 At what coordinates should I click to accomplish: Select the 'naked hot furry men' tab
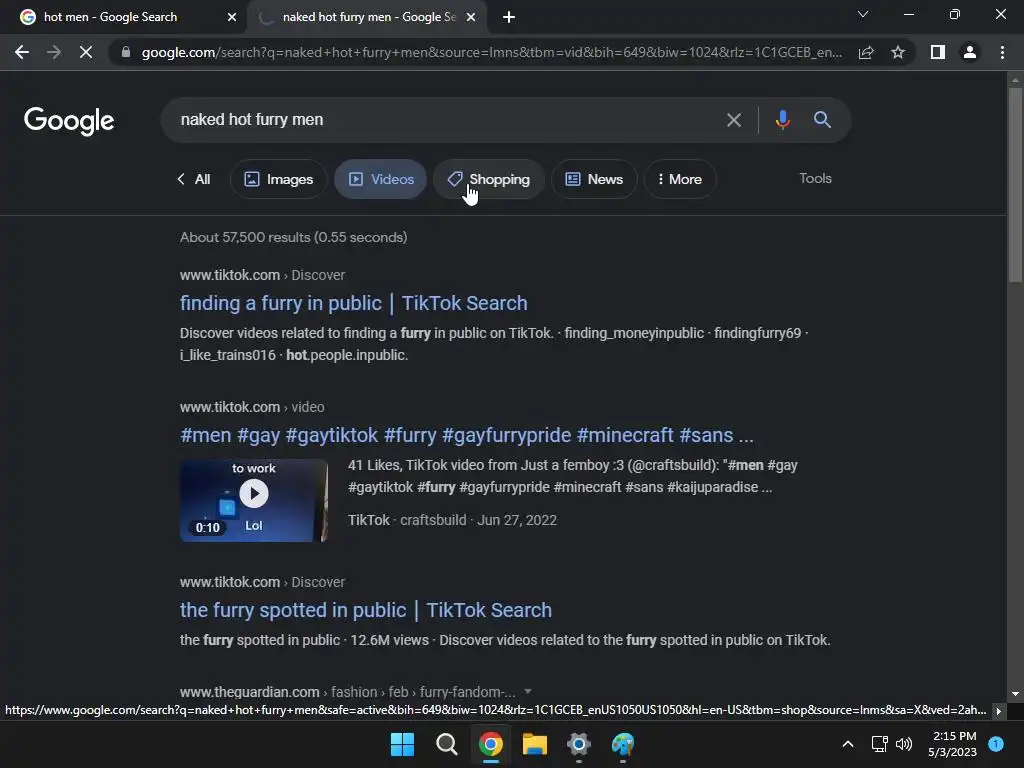pyautogui.click(x=368, y=17)
